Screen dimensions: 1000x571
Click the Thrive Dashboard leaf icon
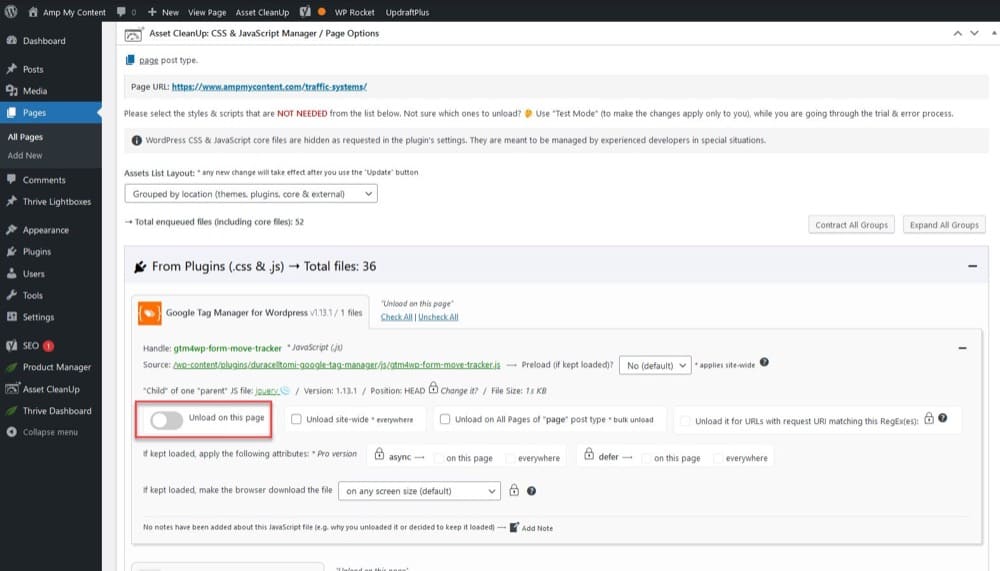click(x=11, y=410)
